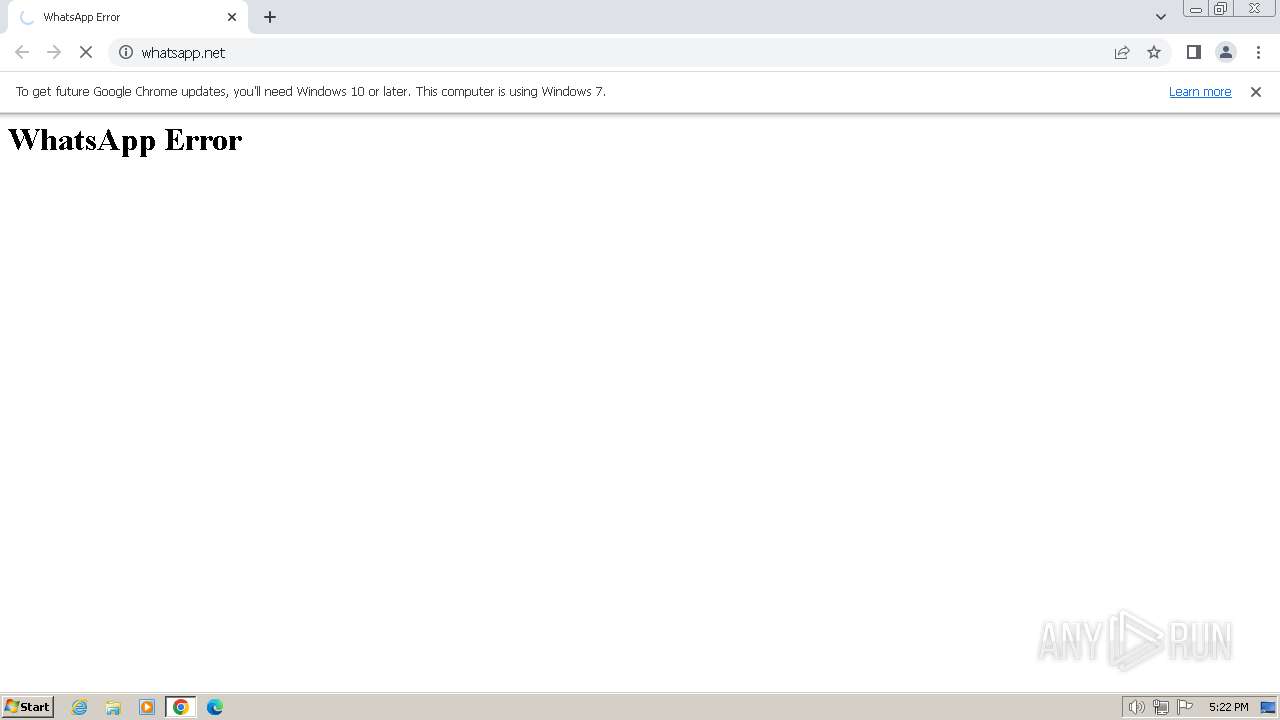Image resolution: width=1280 pixels, height=720 pixels.
Task: Open Action Center flag icon
Action: (1185, 707)
